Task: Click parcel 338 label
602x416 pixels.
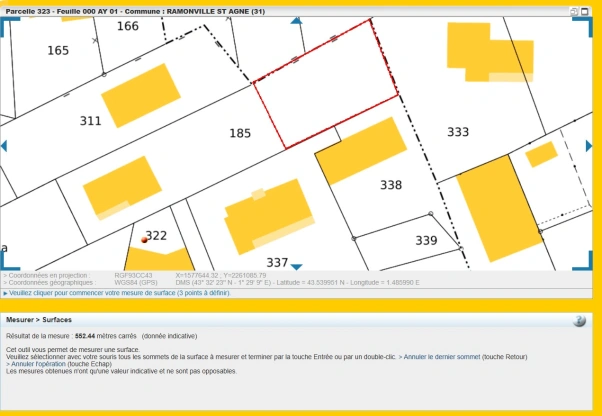Action: pyautogui.click(x=391, y=185)
